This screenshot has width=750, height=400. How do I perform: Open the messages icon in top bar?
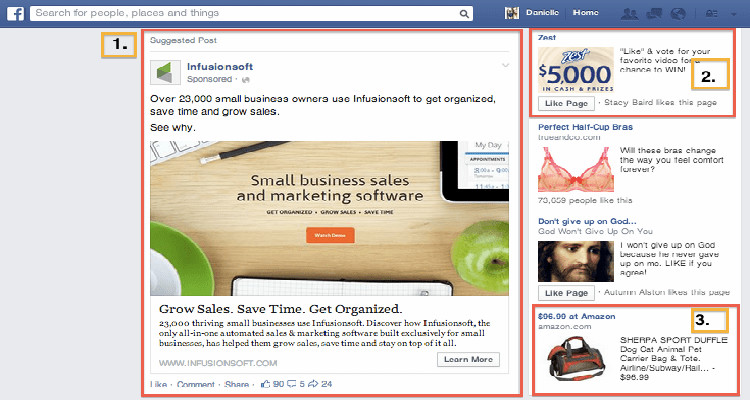(654, 14)
